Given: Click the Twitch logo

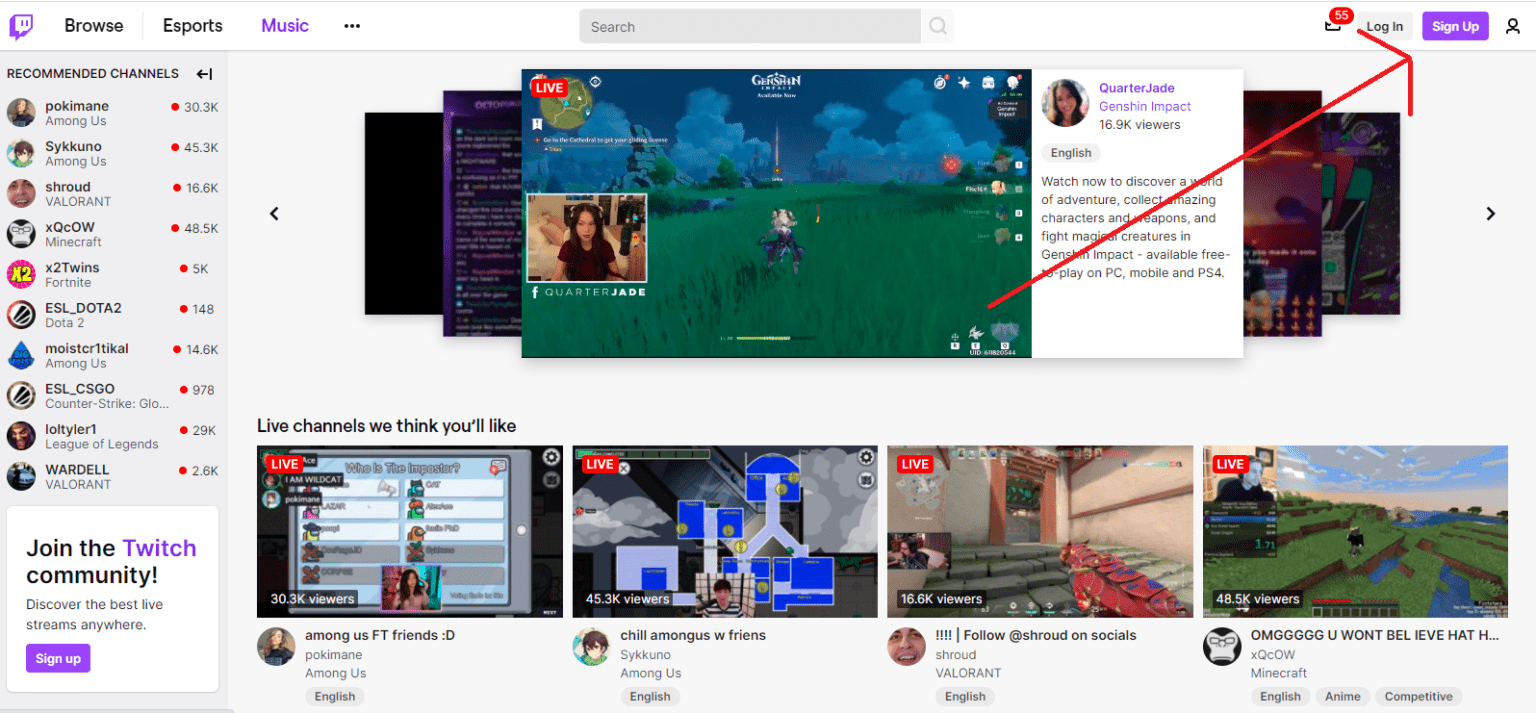Looking at the screenshot, I should pyautogui.click(x=21, y=25).
